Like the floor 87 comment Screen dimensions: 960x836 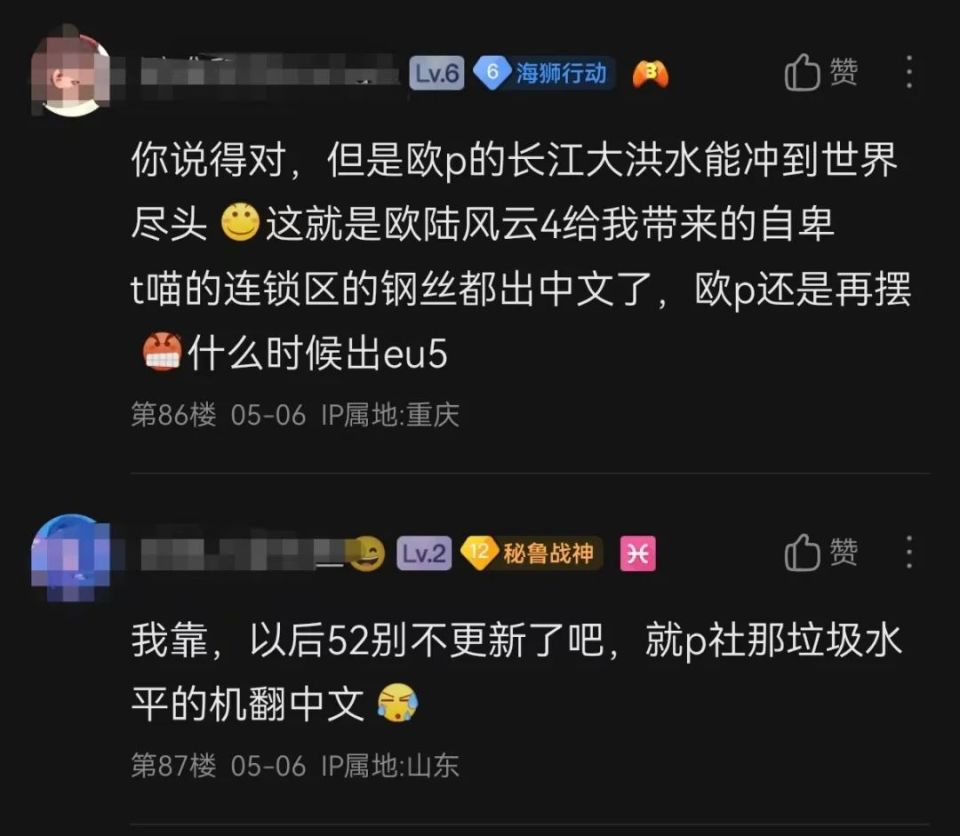coord(820,552)
